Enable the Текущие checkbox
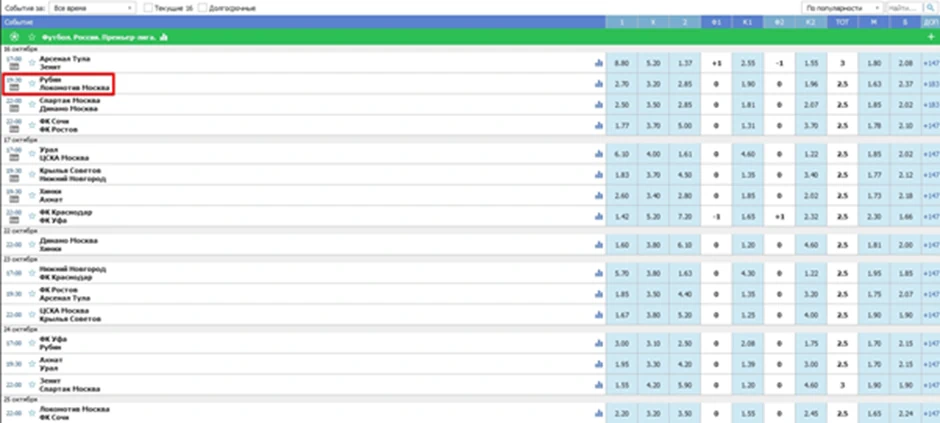 click(148, 8)
